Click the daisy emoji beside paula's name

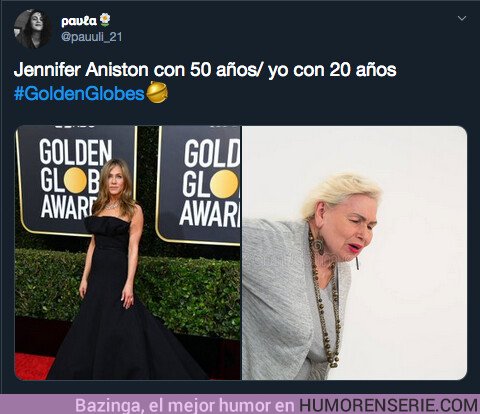[105, 20]
